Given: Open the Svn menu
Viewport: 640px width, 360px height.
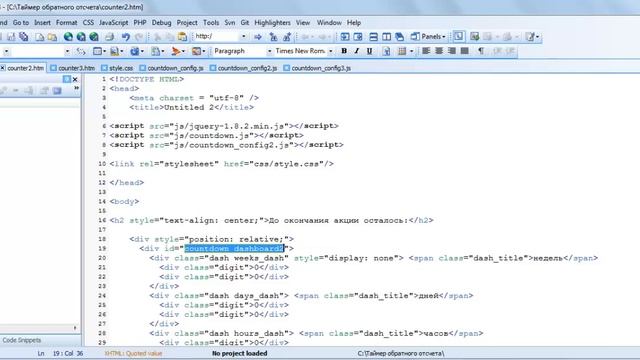Looking at the screenshot, I should tap(230, 23).
